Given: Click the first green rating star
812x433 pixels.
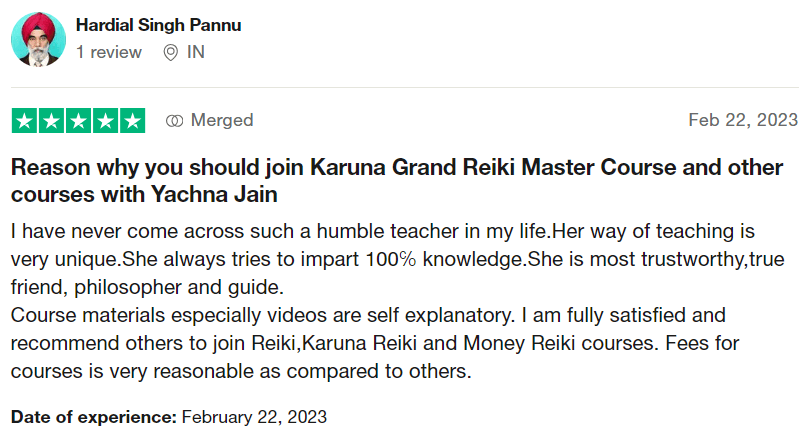Looking at the screenshot, I should point(24,121).
